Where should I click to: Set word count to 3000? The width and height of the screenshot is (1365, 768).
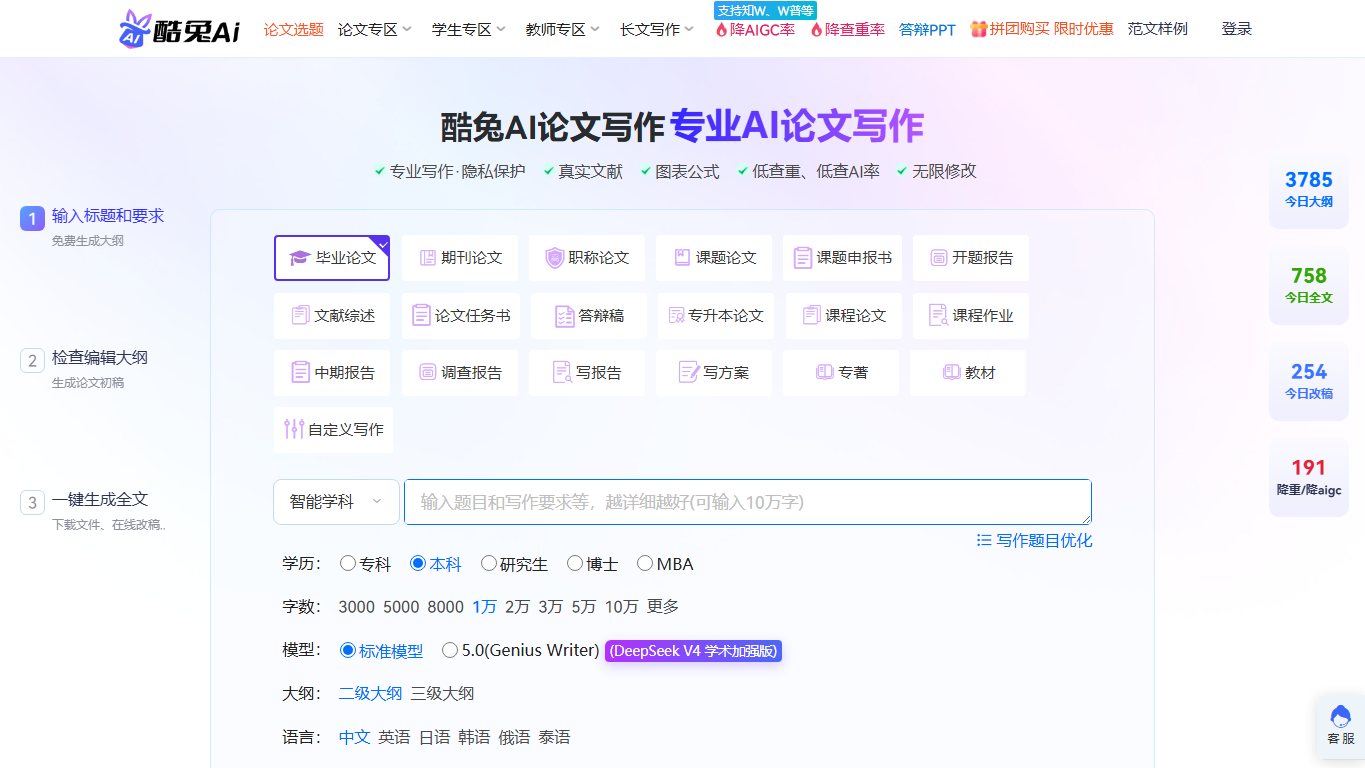click(357, 606)
